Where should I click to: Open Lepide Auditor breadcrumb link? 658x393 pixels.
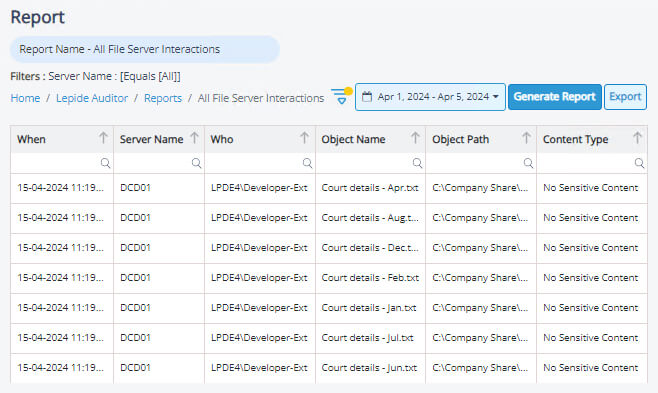coord(92,98)
